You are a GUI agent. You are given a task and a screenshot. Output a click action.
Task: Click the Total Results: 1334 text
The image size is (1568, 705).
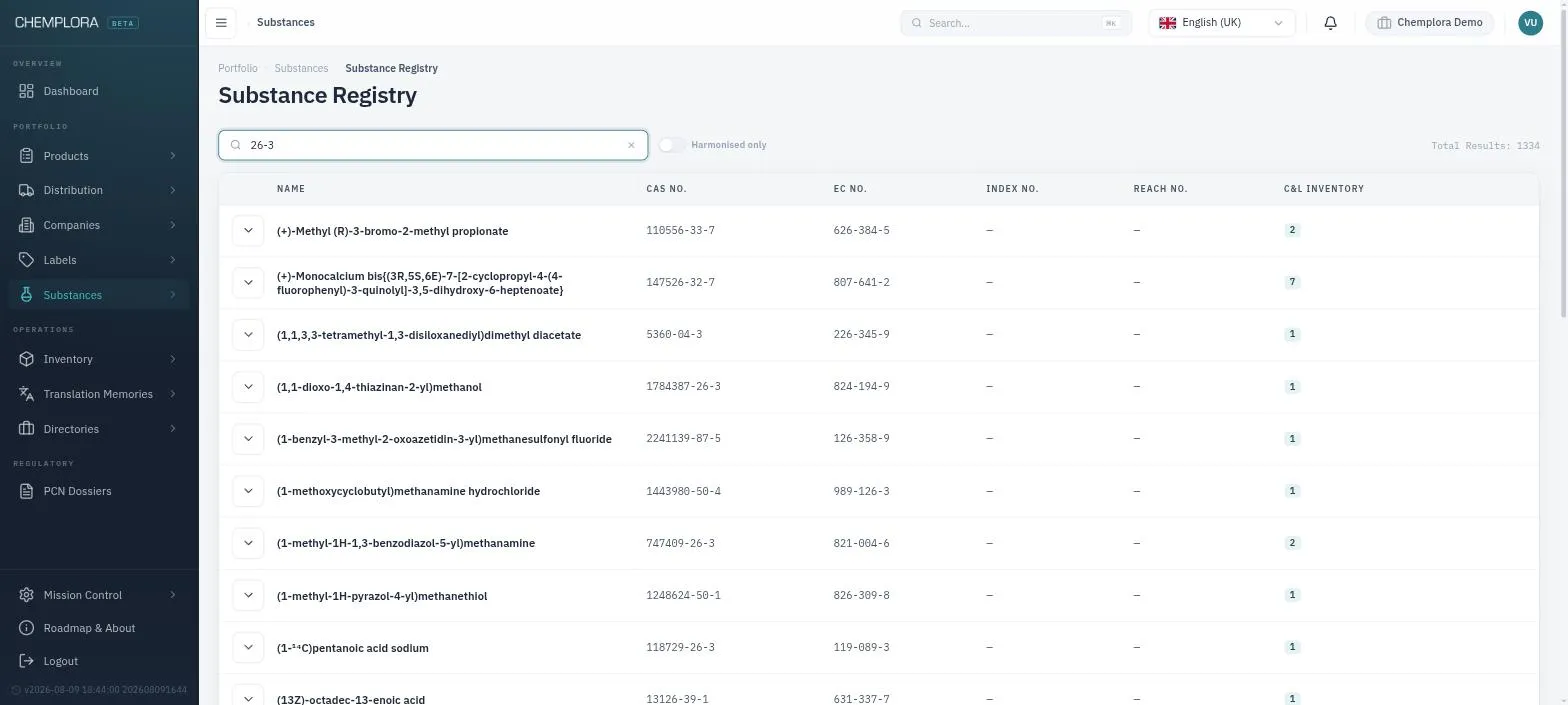[x=1485, y=146]
